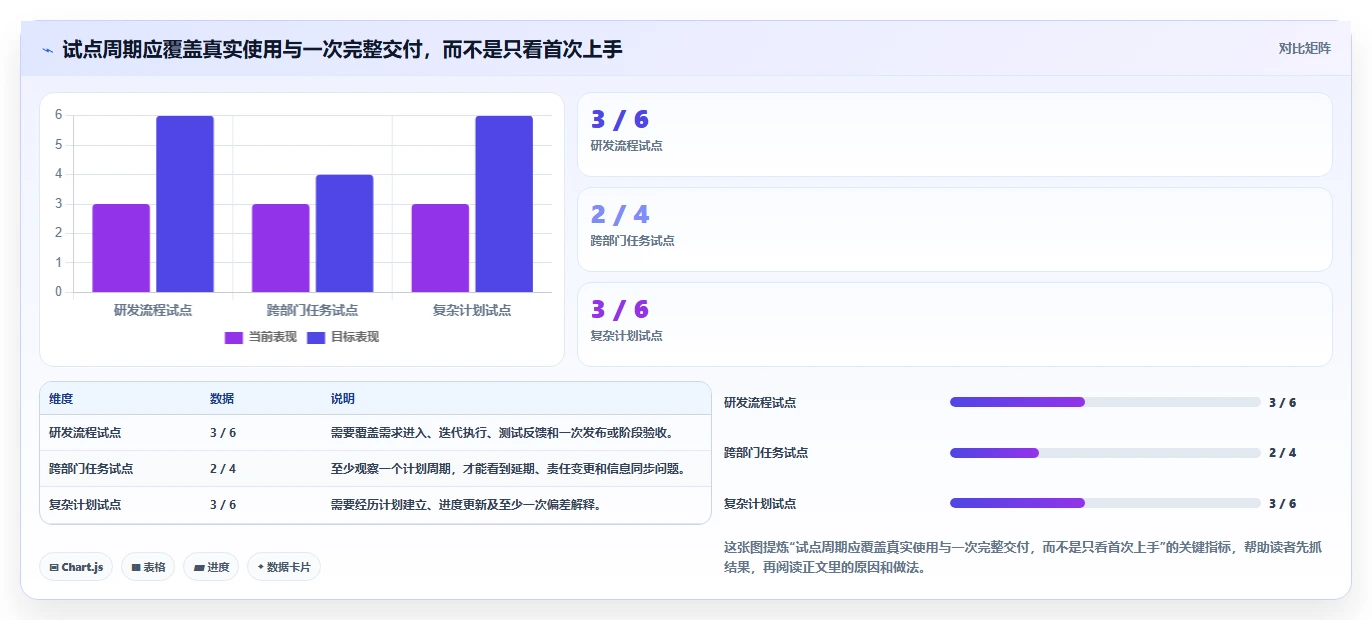Click the 研发流程试点 label beside progress bar
Screen dimensions: 1372x620
click(760, 403)
